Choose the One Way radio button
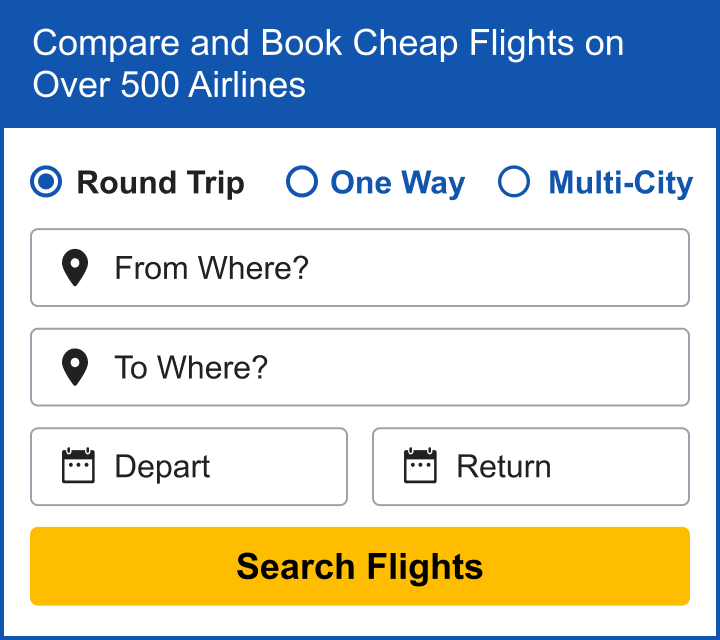720x640 pixels. 302,182
